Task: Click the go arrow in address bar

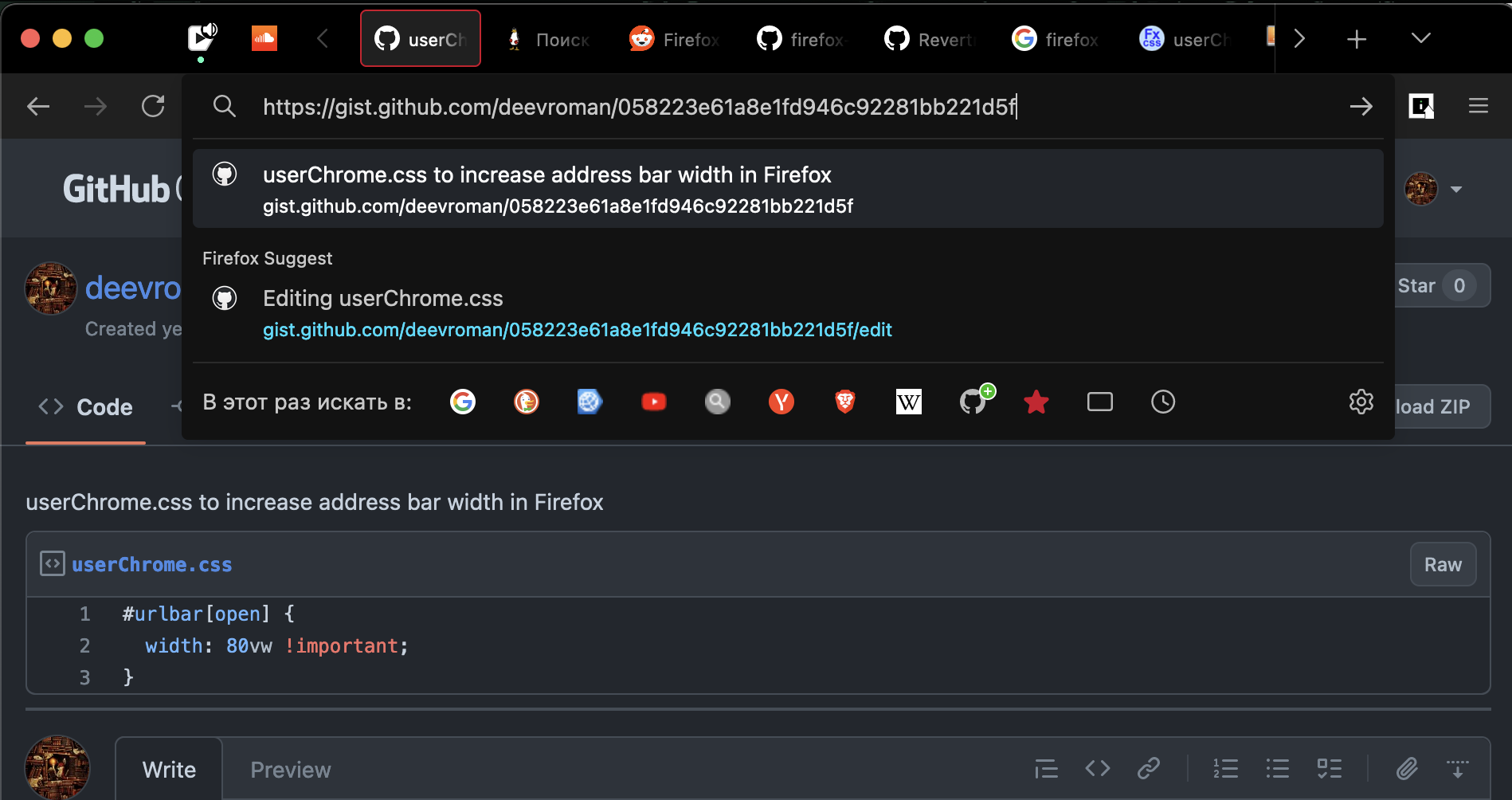Action: [1361, 106]
